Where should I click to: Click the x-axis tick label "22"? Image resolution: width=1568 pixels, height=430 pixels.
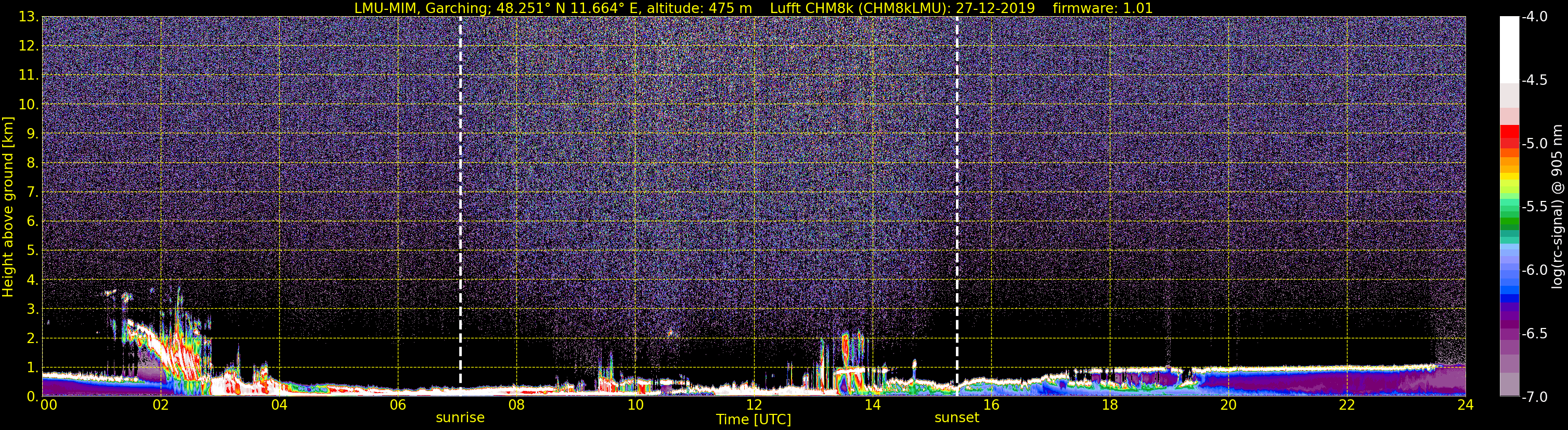point(1347,405)
